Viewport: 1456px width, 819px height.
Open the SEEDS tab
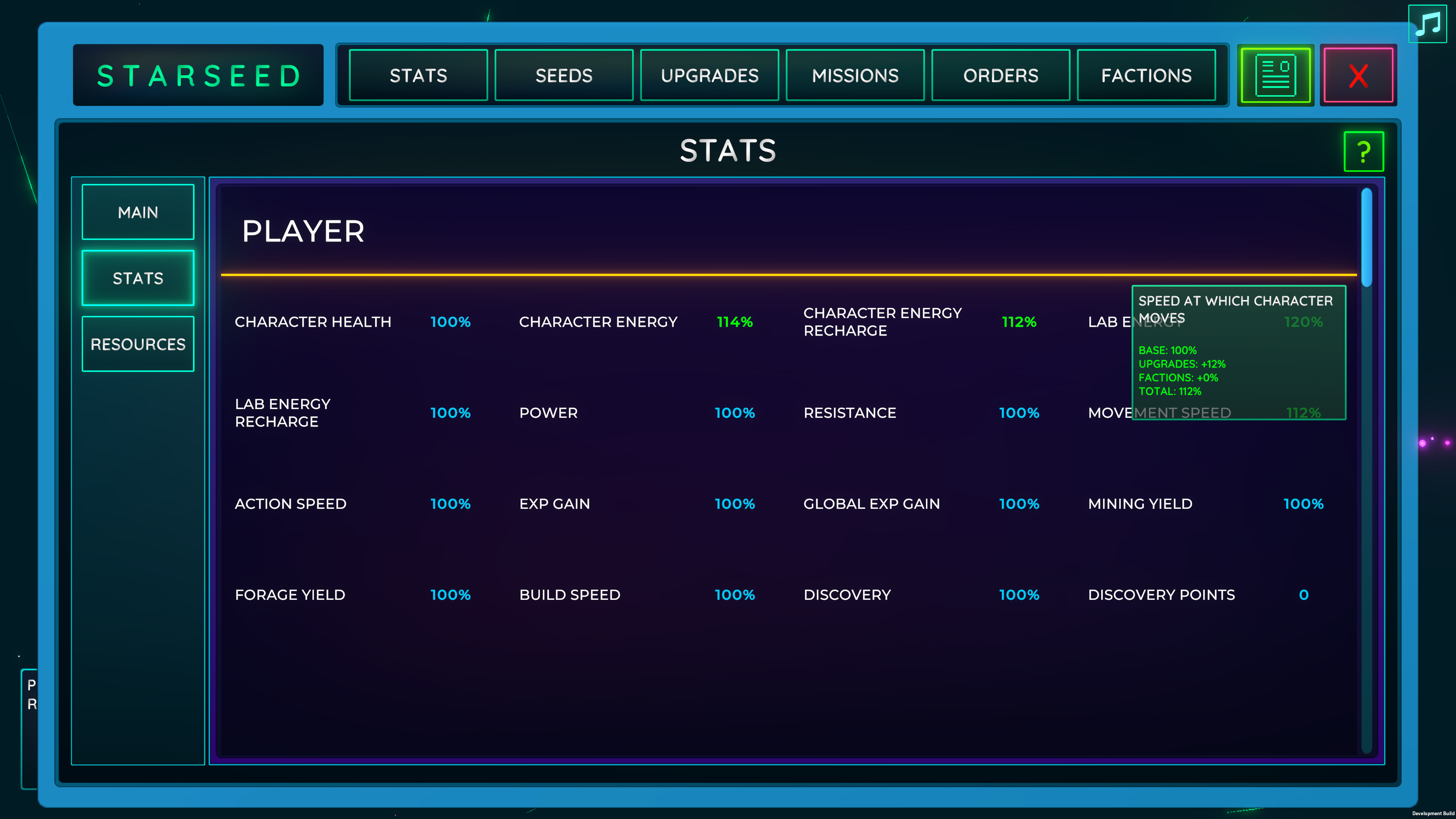tap(563, 75)
